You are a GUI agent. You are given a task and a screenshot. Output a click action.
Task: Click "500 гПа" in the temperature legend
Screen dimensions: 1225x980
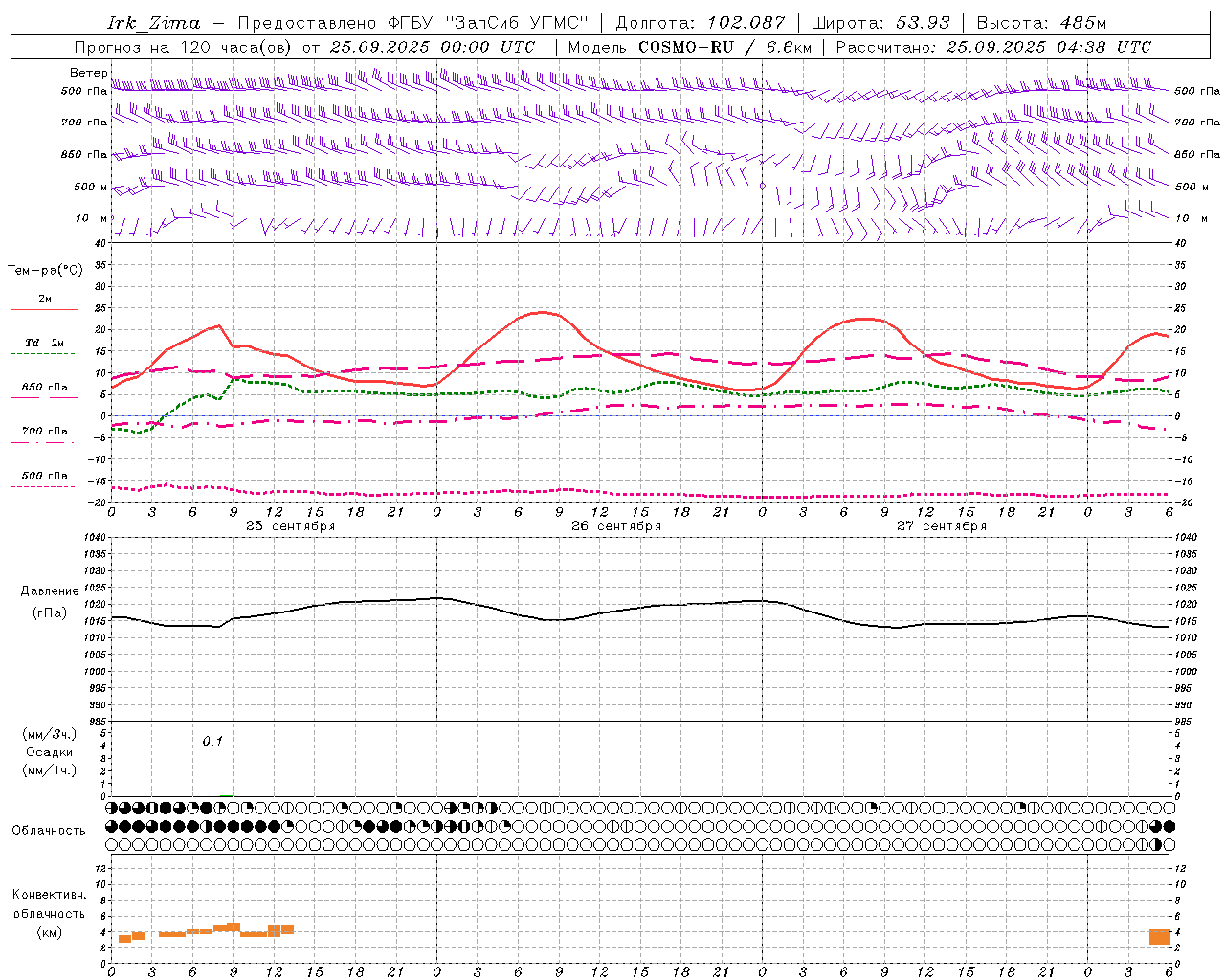(x=44, y=476)
